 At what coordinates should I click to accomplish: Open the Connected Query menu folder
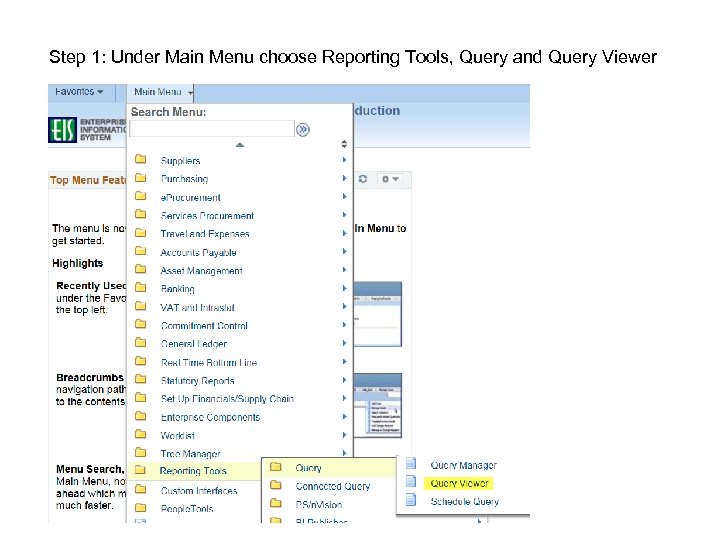[x=332, y=486]
